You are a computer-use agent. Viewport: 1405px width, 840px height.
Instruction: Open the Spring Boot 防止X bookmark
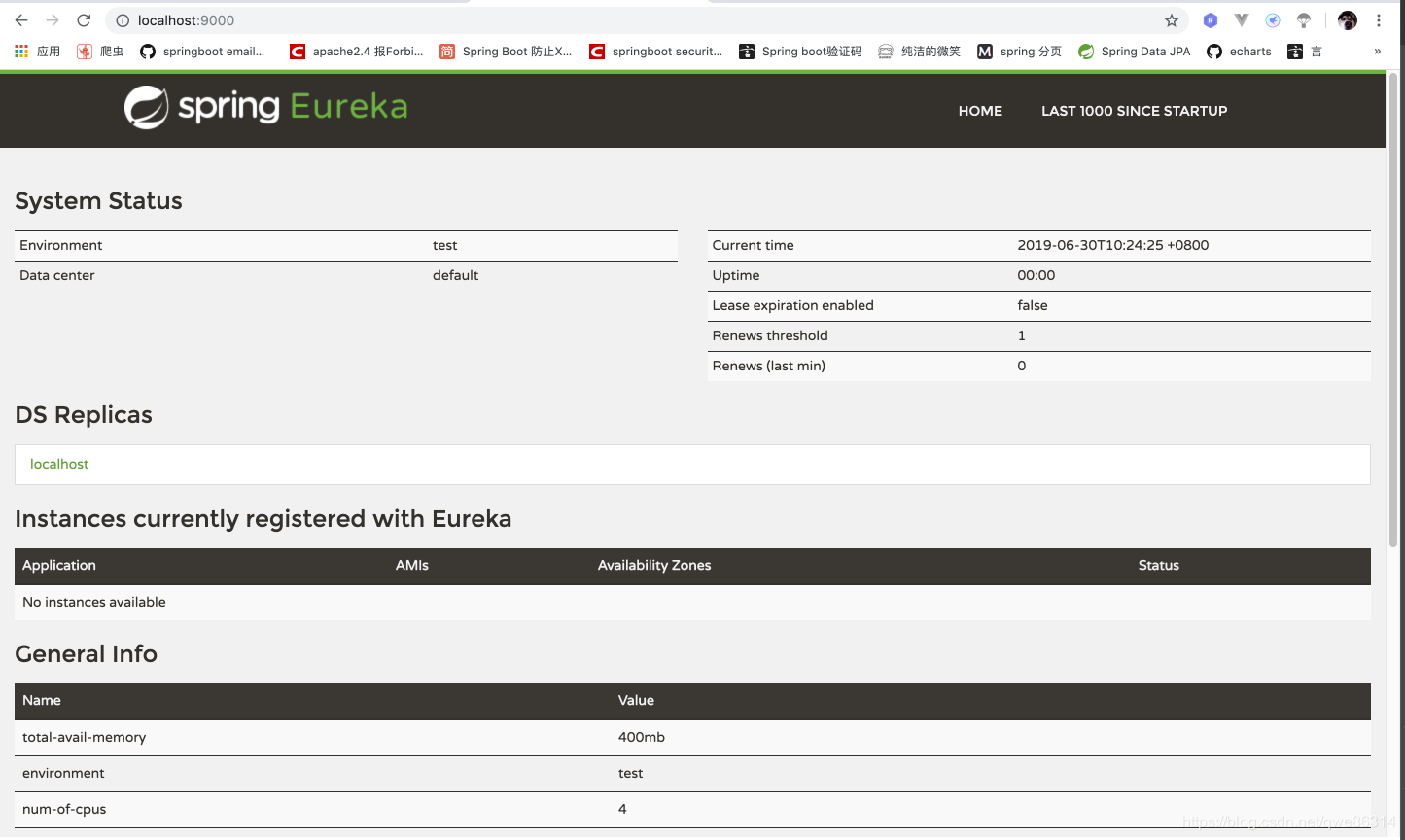[506, 52]
